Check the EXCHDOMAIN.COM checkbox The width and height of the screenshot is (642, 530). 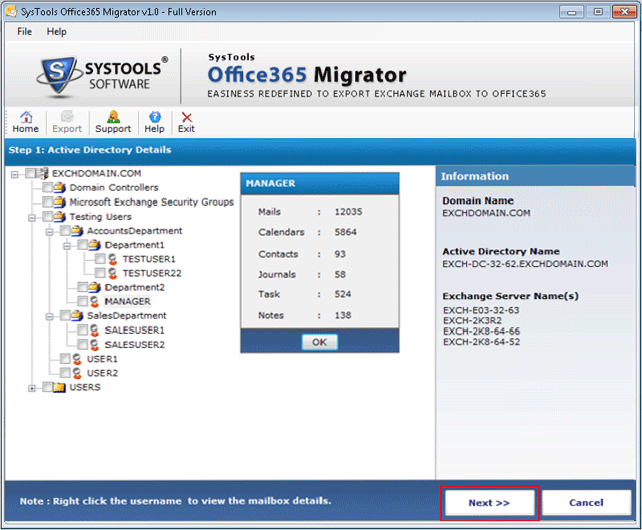click(x=30, y=173)
